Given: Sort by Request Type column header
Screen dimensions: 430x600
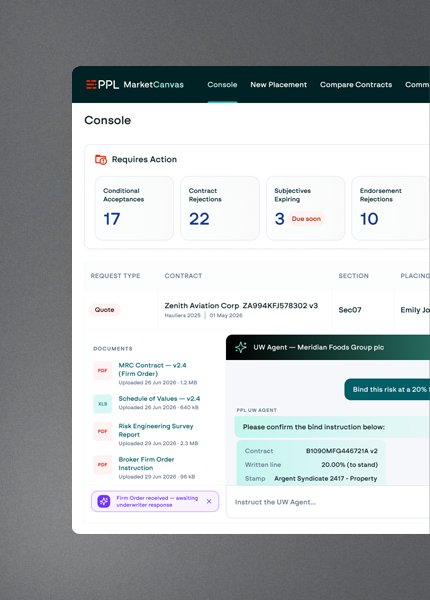Looking at the screenshot, I should click(x=115, y=276).
